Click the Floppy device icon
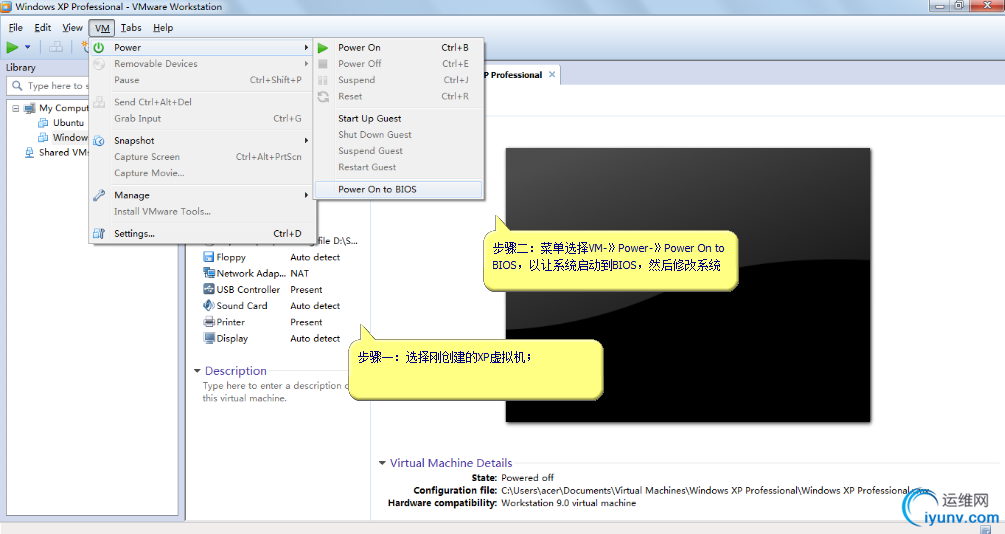 (208, 256)
